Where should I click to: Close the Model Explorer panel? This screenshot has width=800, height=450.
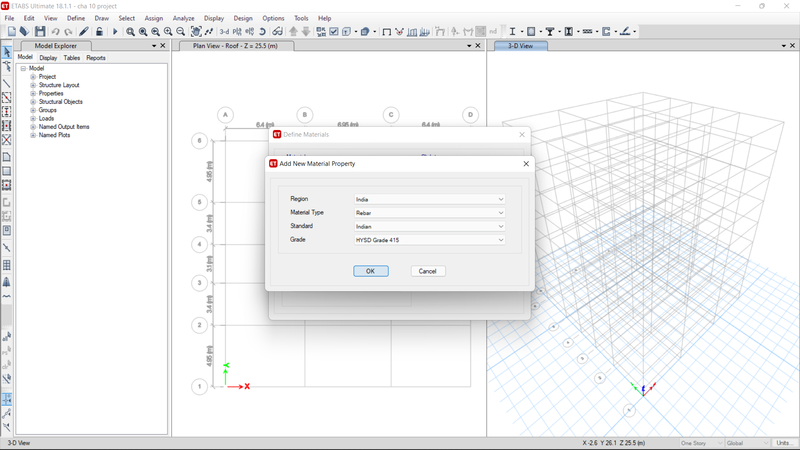click(163, 46)
